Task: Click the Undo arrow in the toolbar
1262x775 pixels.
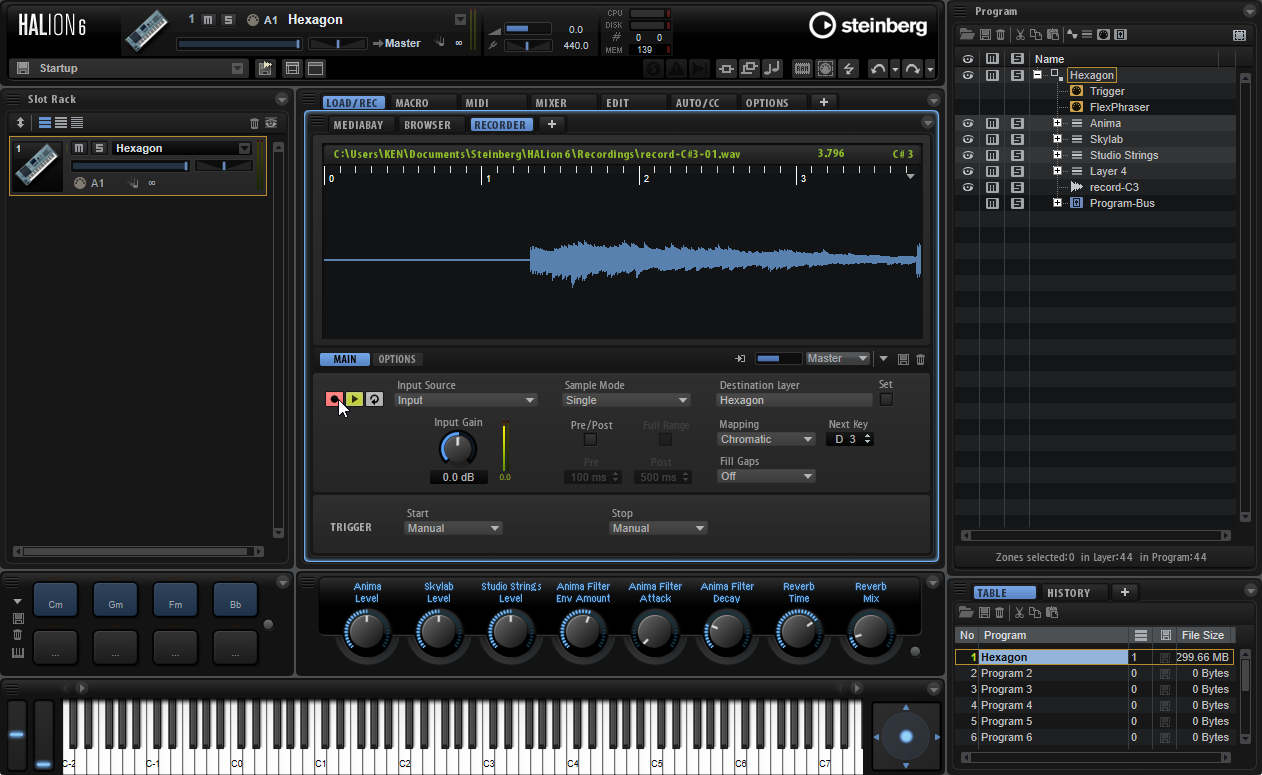Action: pyautogui.click(x=878, y=68)
